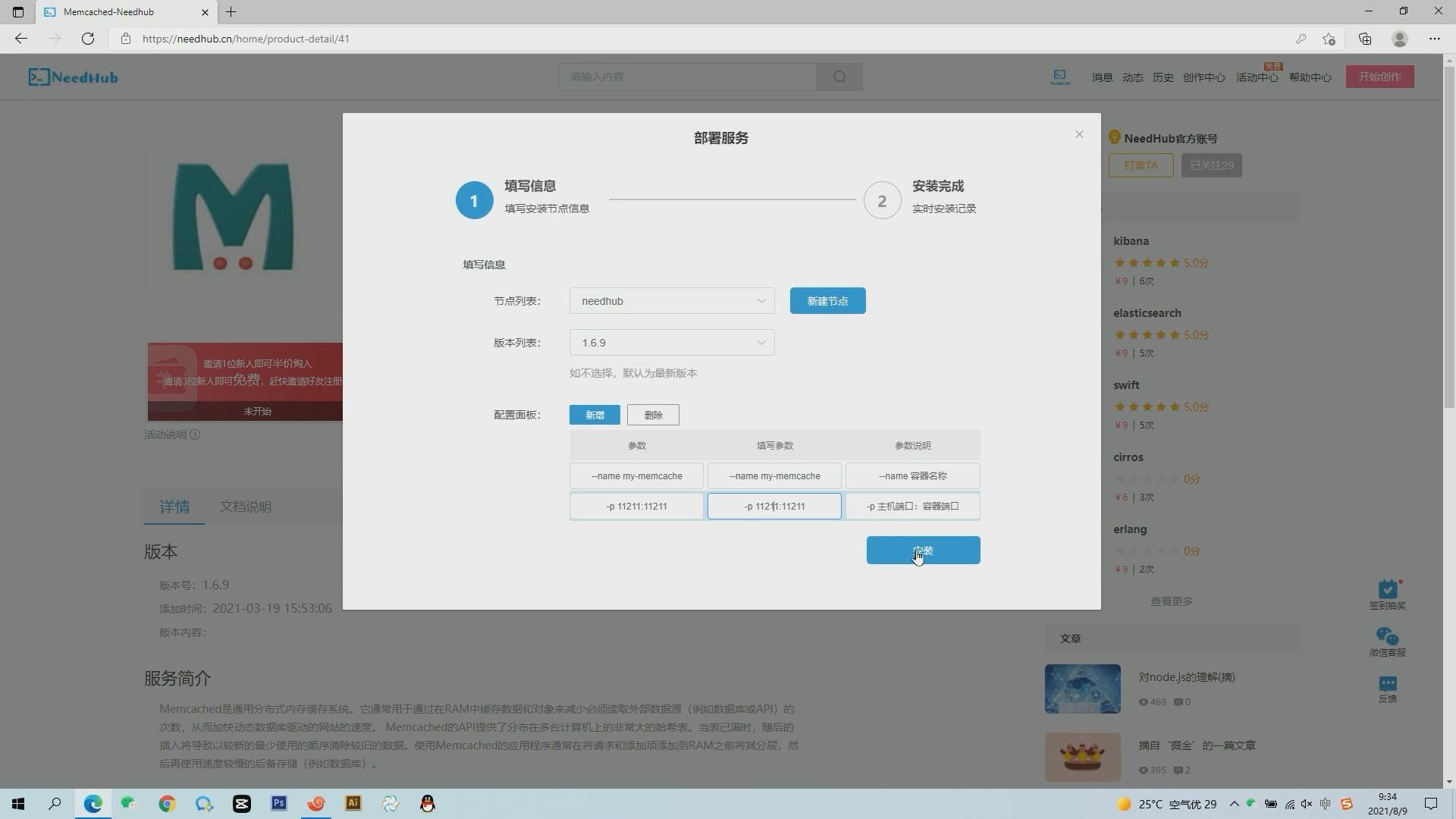The image size is (1456, 819).
Task: Open 动态 in top navigation
Action: [x=1132, y=77]
